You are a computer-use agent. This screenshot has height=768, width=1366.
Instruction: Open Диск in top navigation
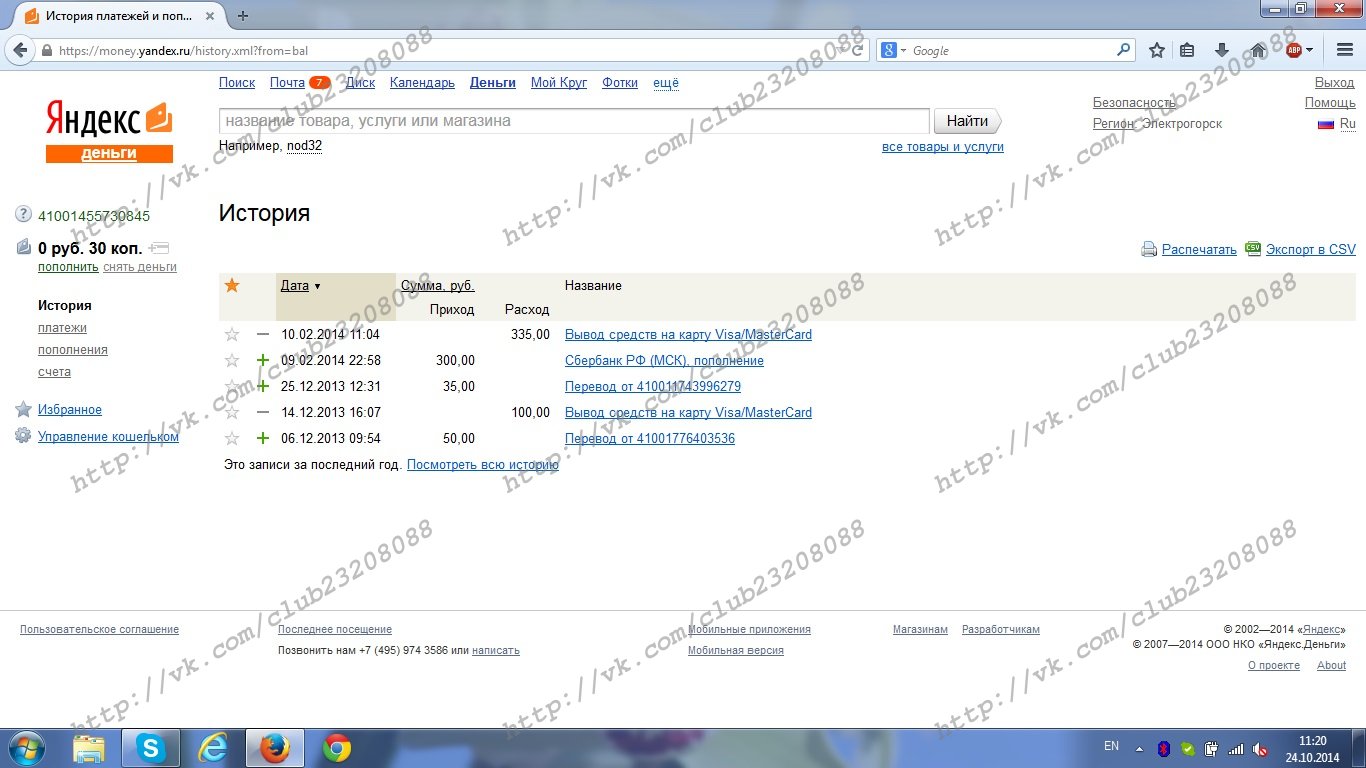(x=360, y=83)
